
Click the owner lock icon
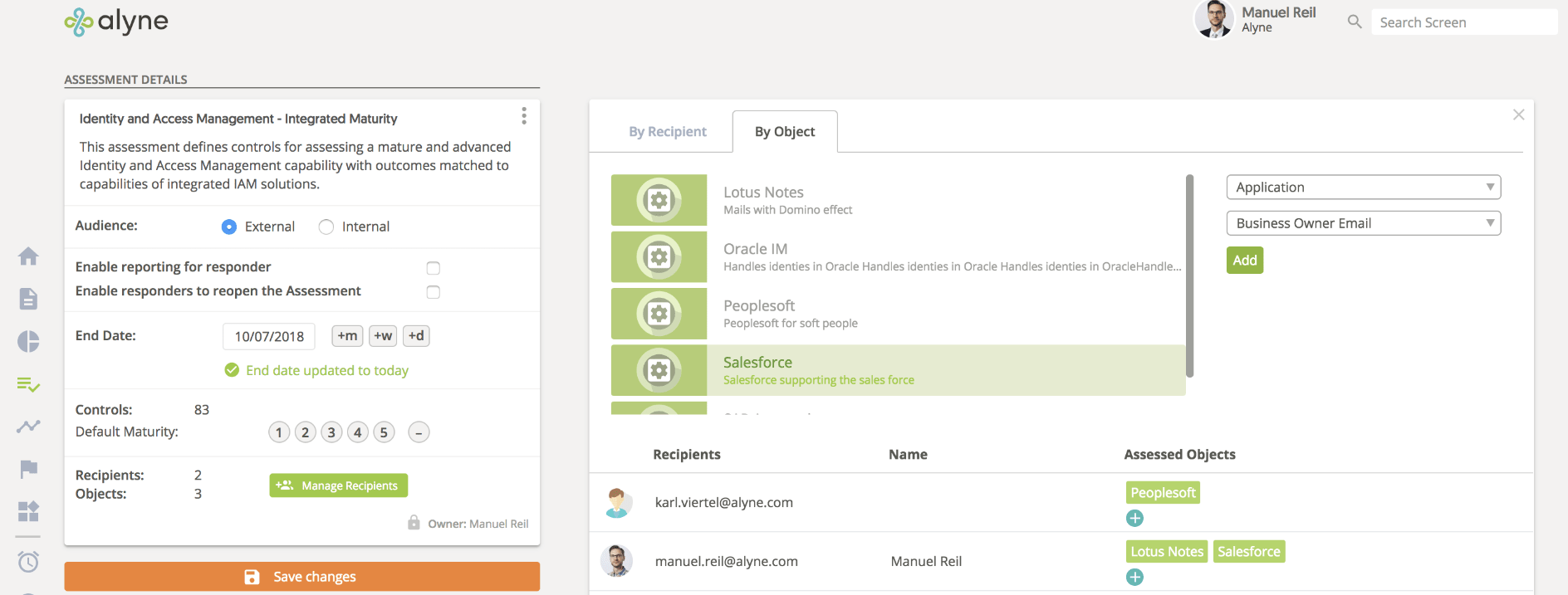[x=414, y=523]
